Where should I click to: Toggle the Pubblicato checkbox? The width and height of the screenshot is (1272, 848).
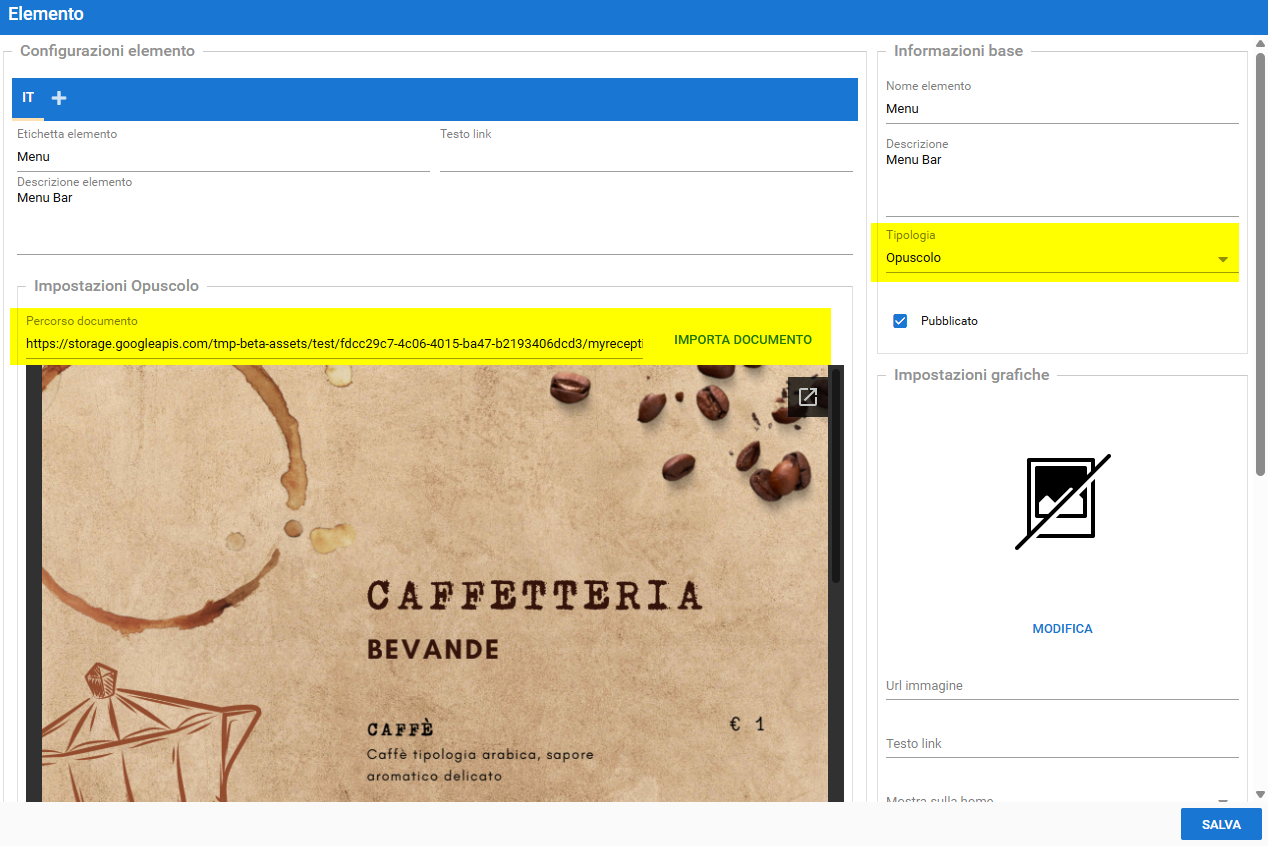900,321
